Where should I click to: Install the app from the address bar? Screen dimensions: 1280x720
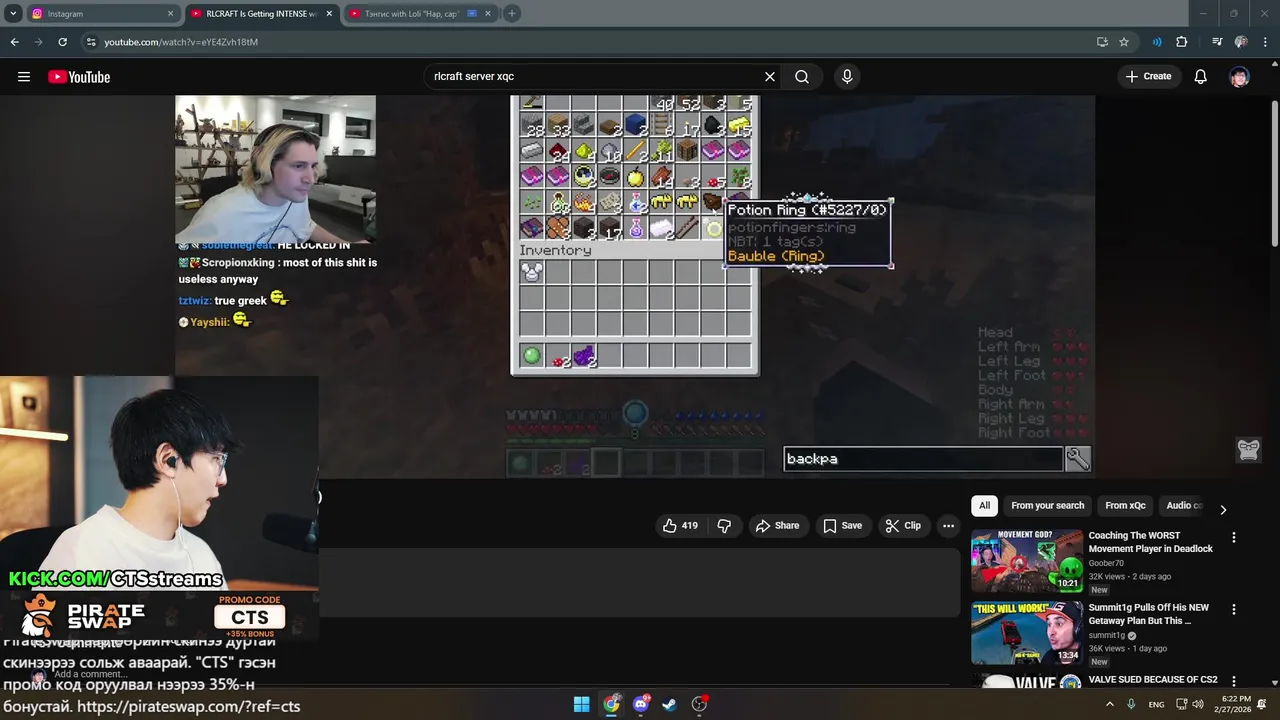click(1102, 42)
